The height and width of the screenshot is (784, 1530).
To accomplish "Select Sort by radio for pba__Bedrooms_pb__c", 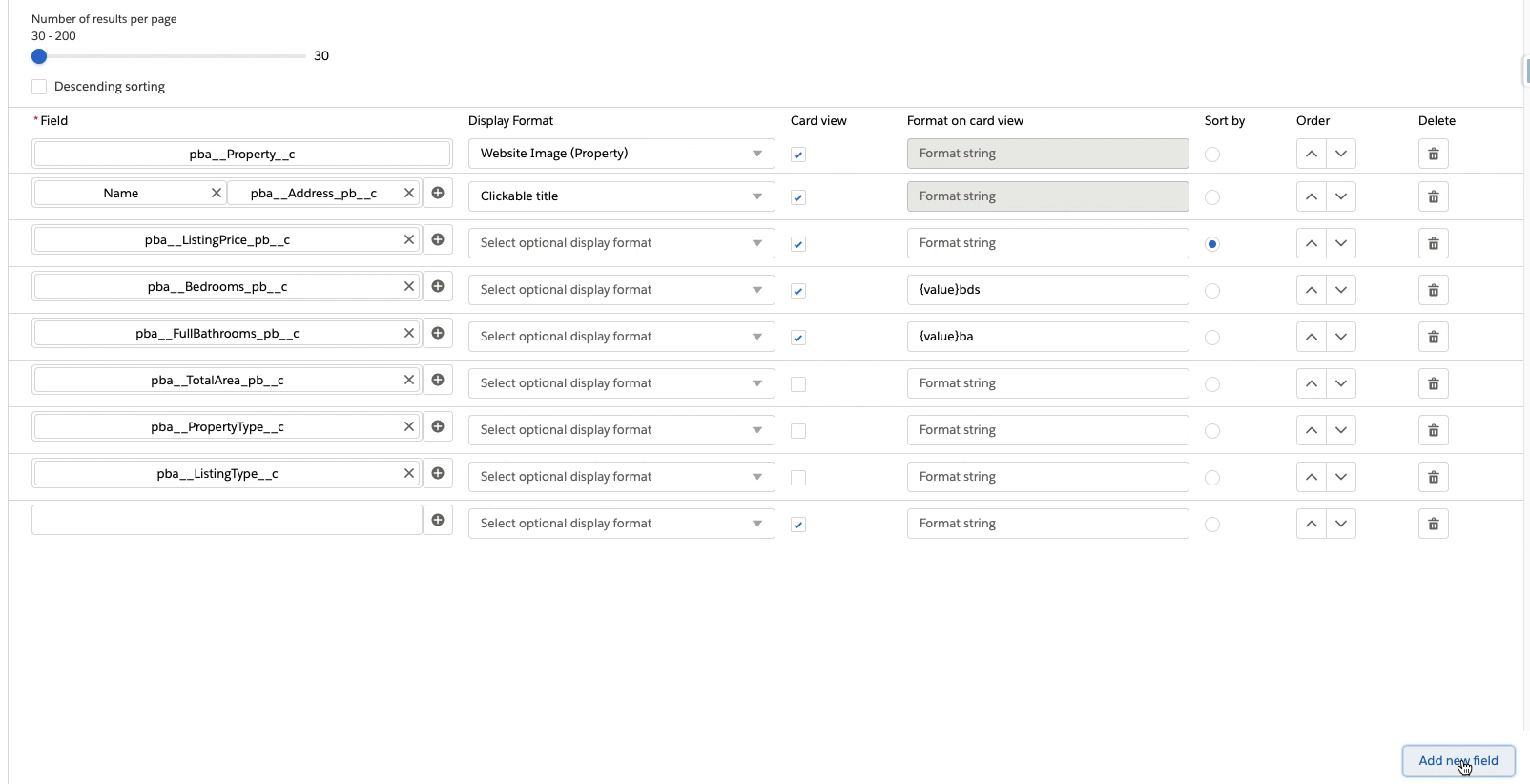I will tap(1212, 291).
